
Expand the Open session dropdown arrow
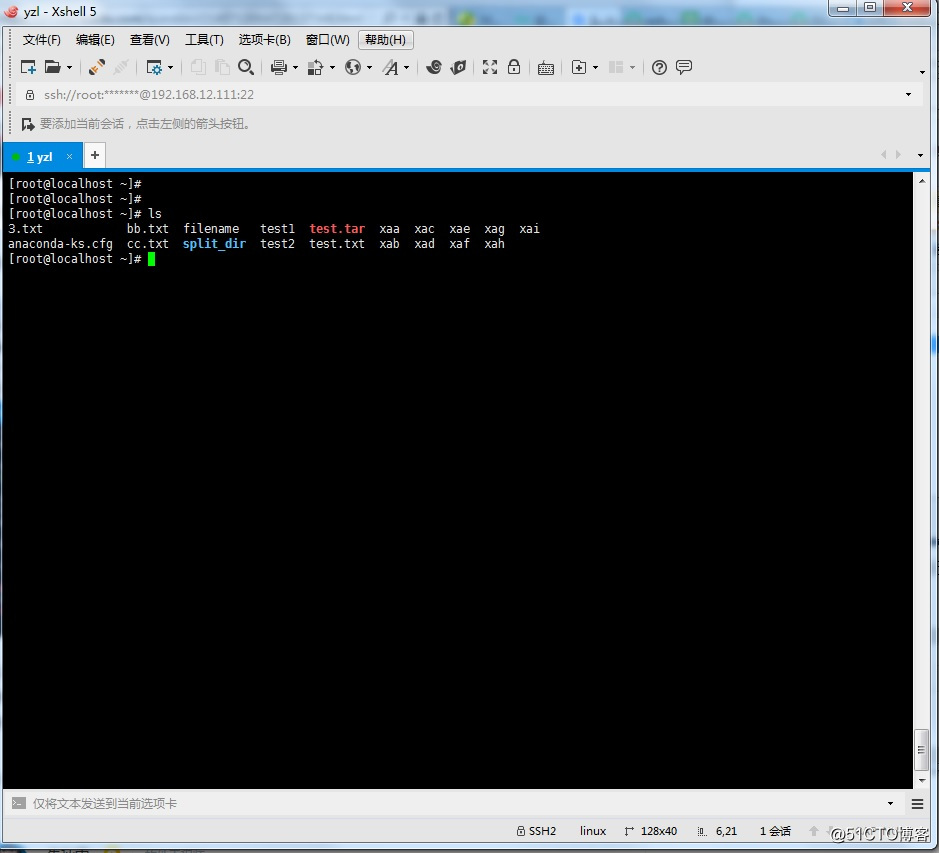(x=69, y=68)
